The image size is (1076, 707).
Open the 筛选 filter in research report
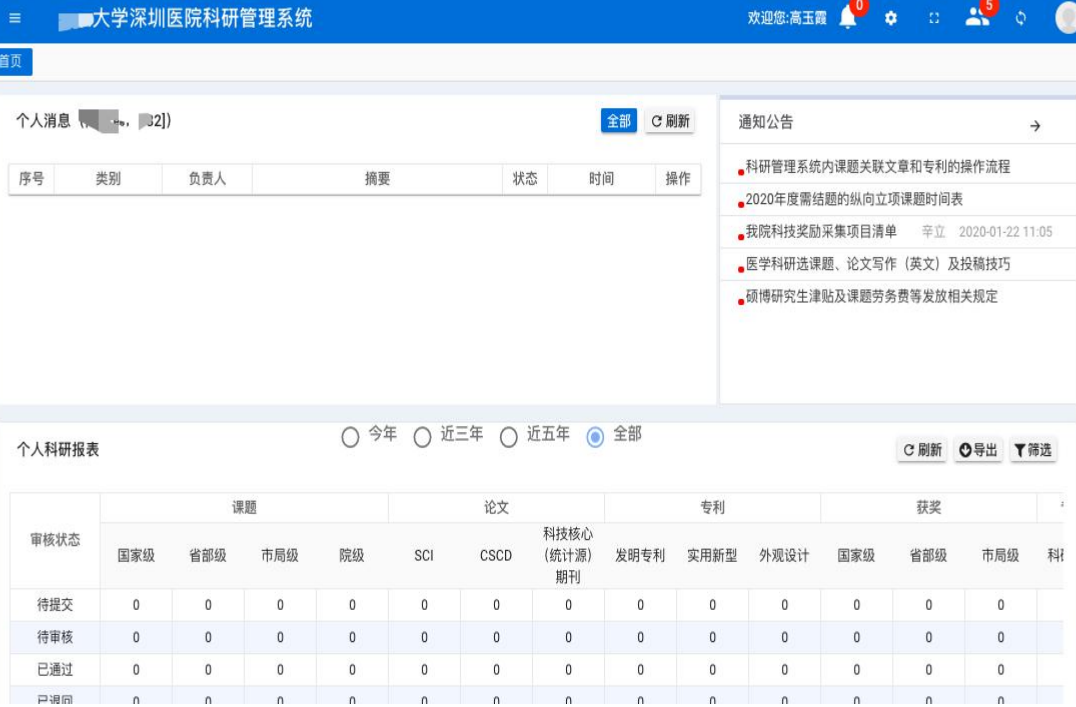click(1032, 450)
